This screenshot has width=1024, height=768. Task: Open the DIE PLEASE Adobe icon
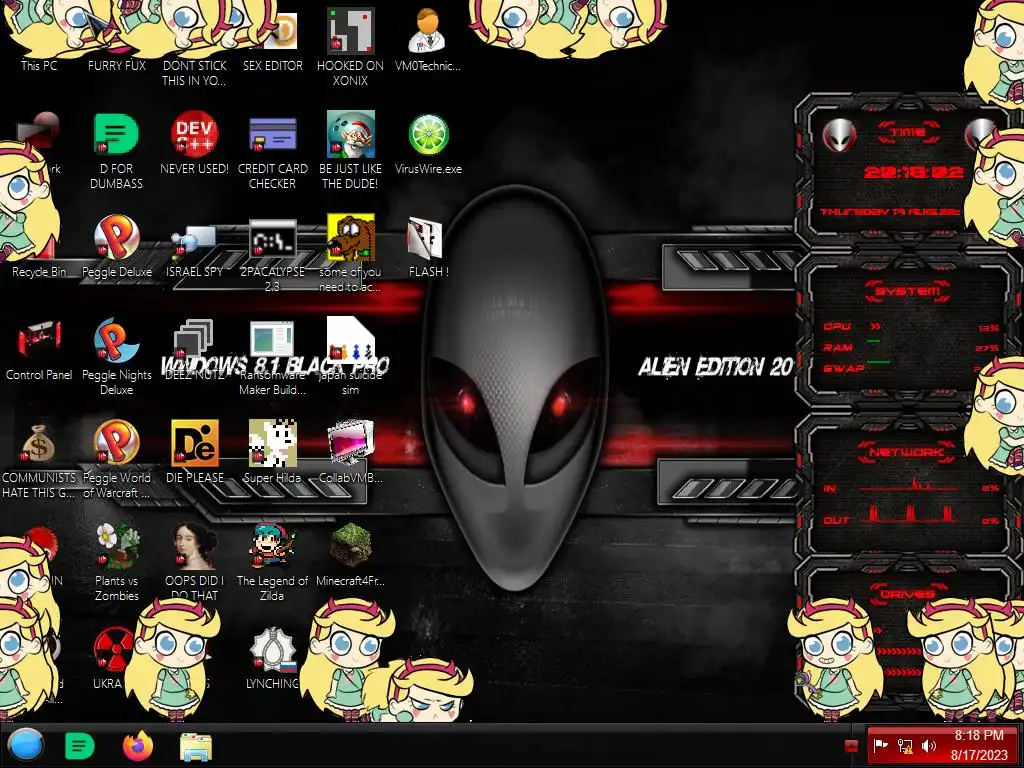click(195, 443)
